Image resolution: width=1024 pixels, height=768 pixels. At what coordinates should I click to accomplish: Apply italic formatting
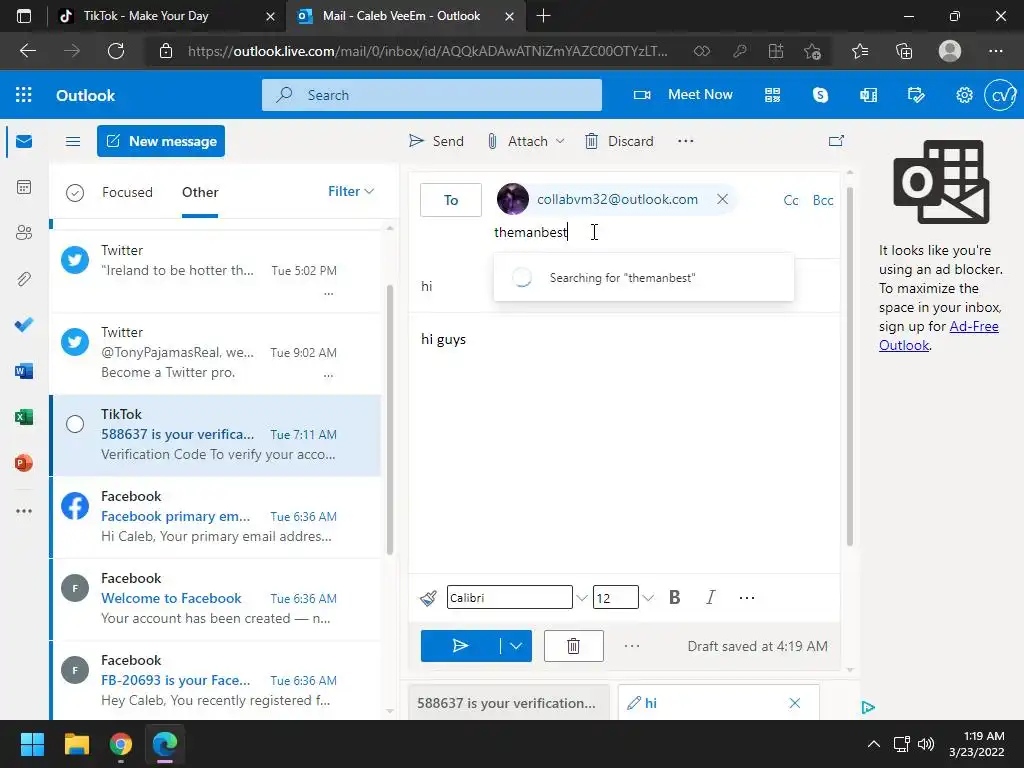pos(710,598)
